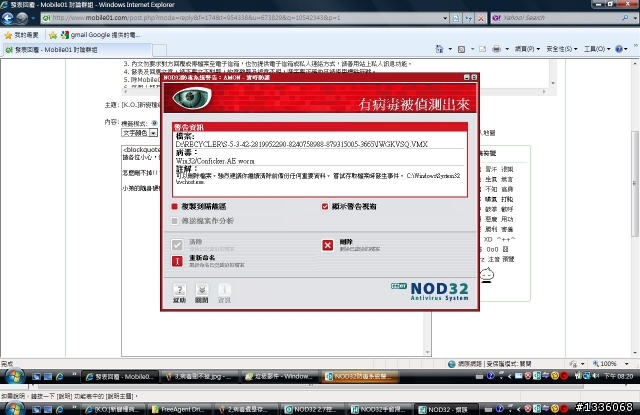Image resolution: width=640 pixels, height=415 pixels.
Task: Click the IE Back arrow button
Action: click(x=7, y=18)
